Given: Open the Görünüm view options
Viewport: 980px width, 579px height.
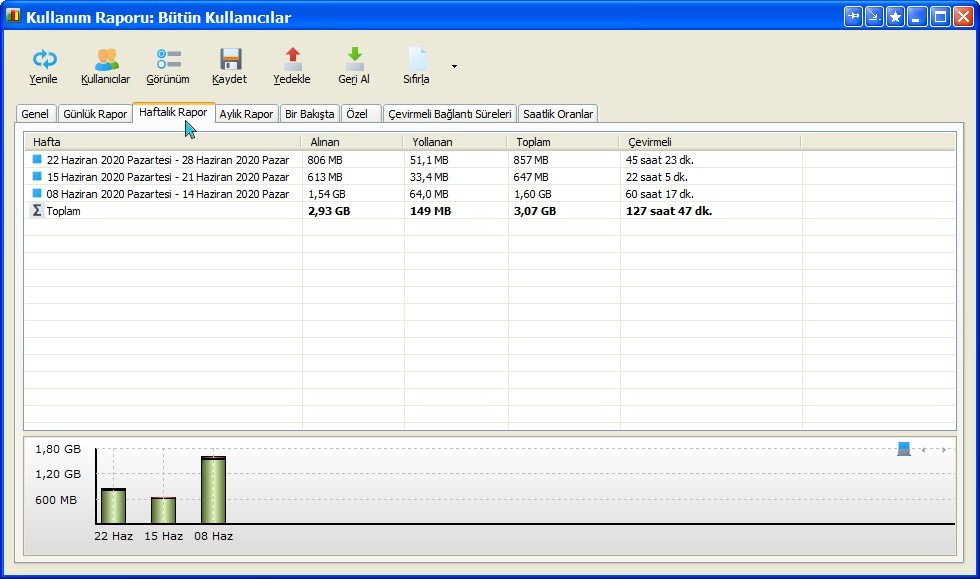Looking at the screenshot, I should point(168,59).
